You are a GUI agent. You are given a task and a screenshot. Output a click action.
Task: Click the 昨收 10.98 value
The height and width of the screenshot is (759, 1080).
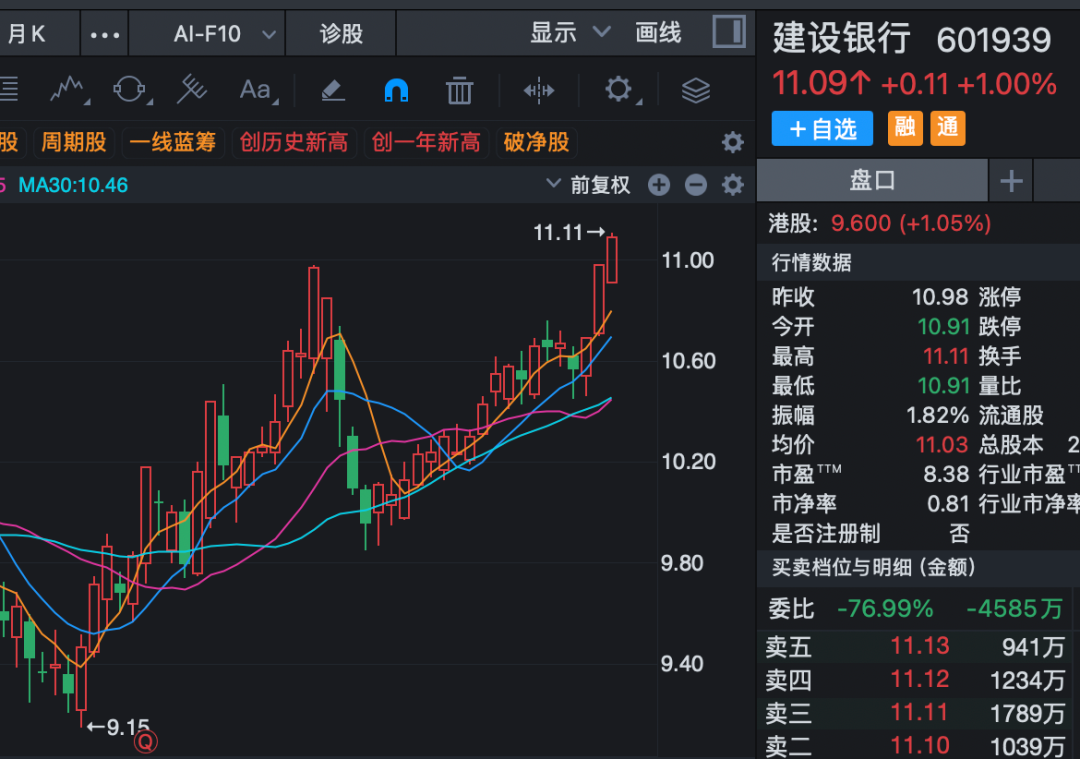pos(940,297)
